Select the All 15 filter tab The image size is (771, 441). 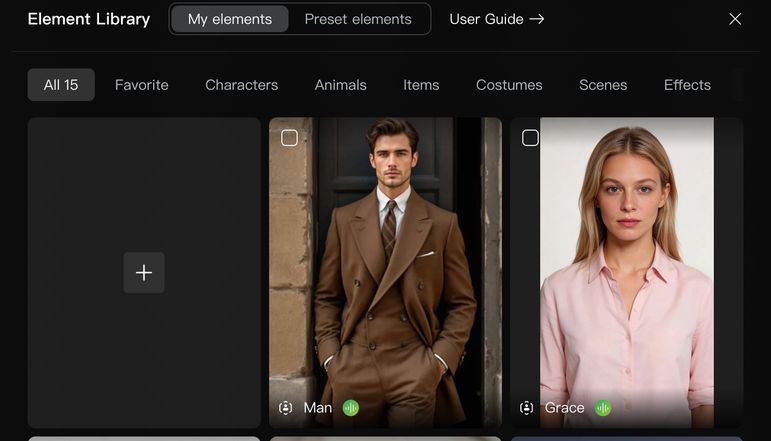pos(61,85)
